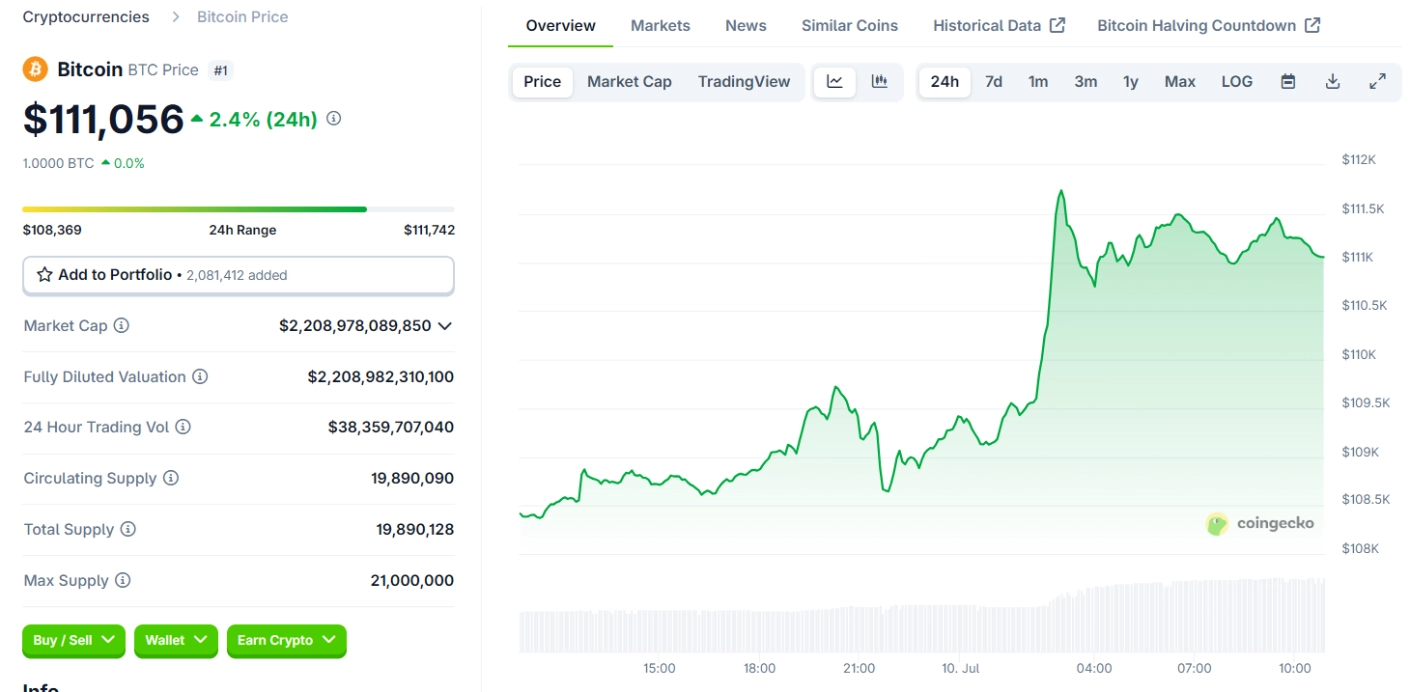Open the Markets tab
1410x692 pixels.
point(660,25)
